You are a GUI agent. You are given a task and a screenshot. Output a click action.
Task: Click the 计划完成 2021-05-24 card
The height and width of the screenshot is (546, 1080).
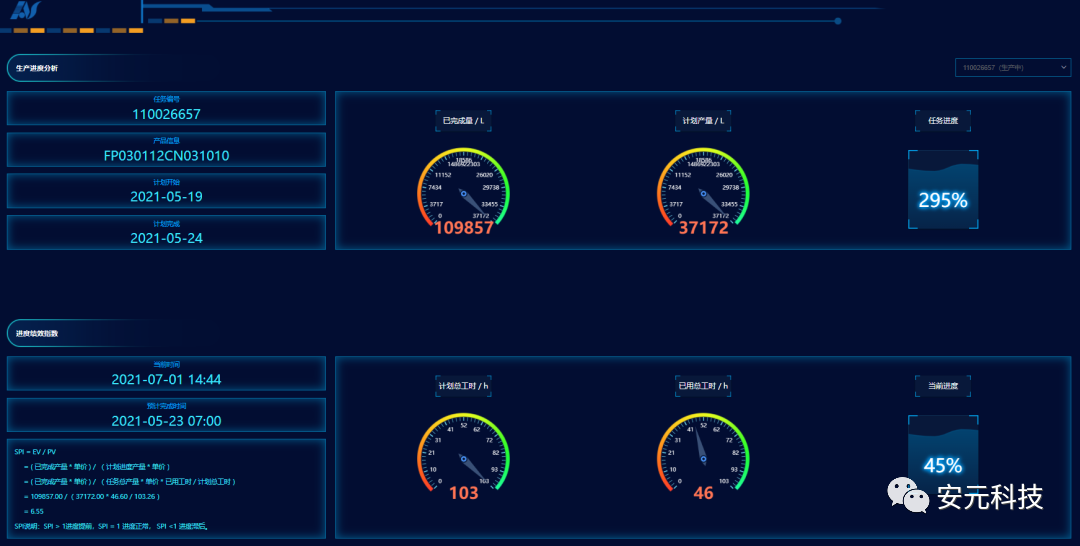pyautogui.click(x=166, y=232)
